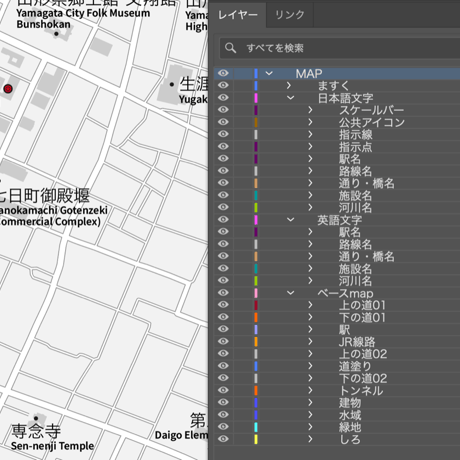
Task: Expand the スケールバー sublayer
Action: (x=310, y=110)
